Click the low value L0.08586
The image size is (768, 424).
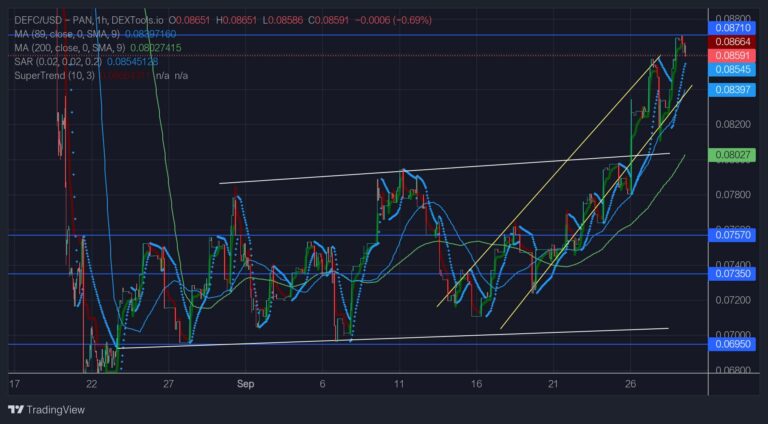283,20
